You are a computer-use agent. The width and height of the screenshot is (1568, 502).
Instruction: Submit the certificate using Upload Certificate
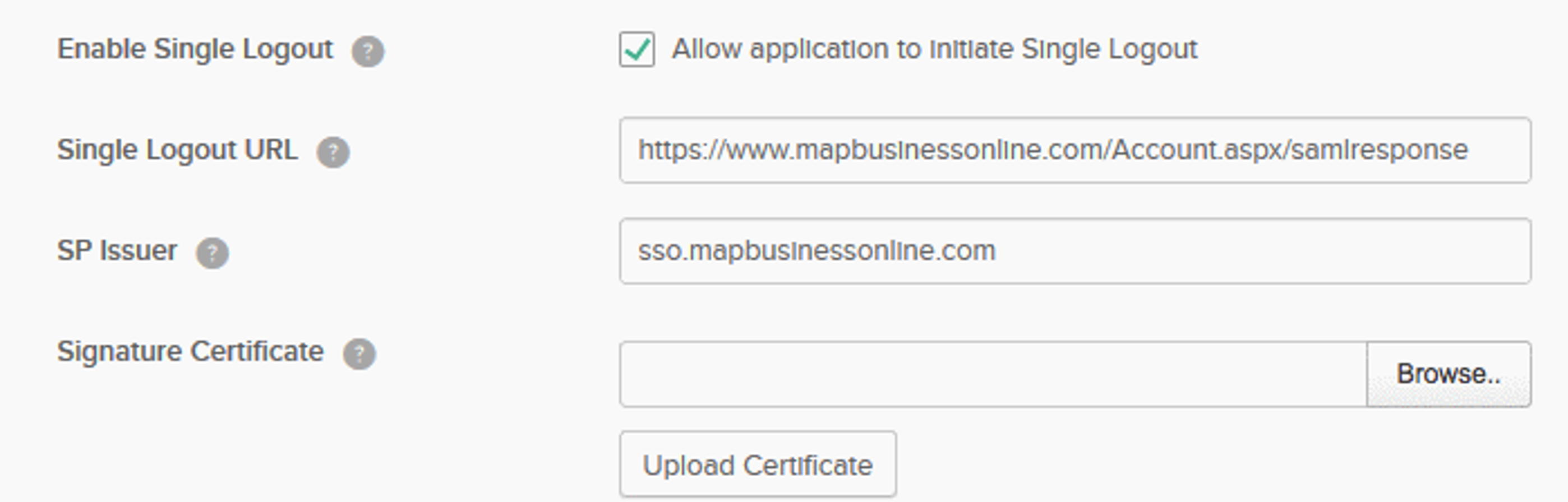click(x=758, y=465)
